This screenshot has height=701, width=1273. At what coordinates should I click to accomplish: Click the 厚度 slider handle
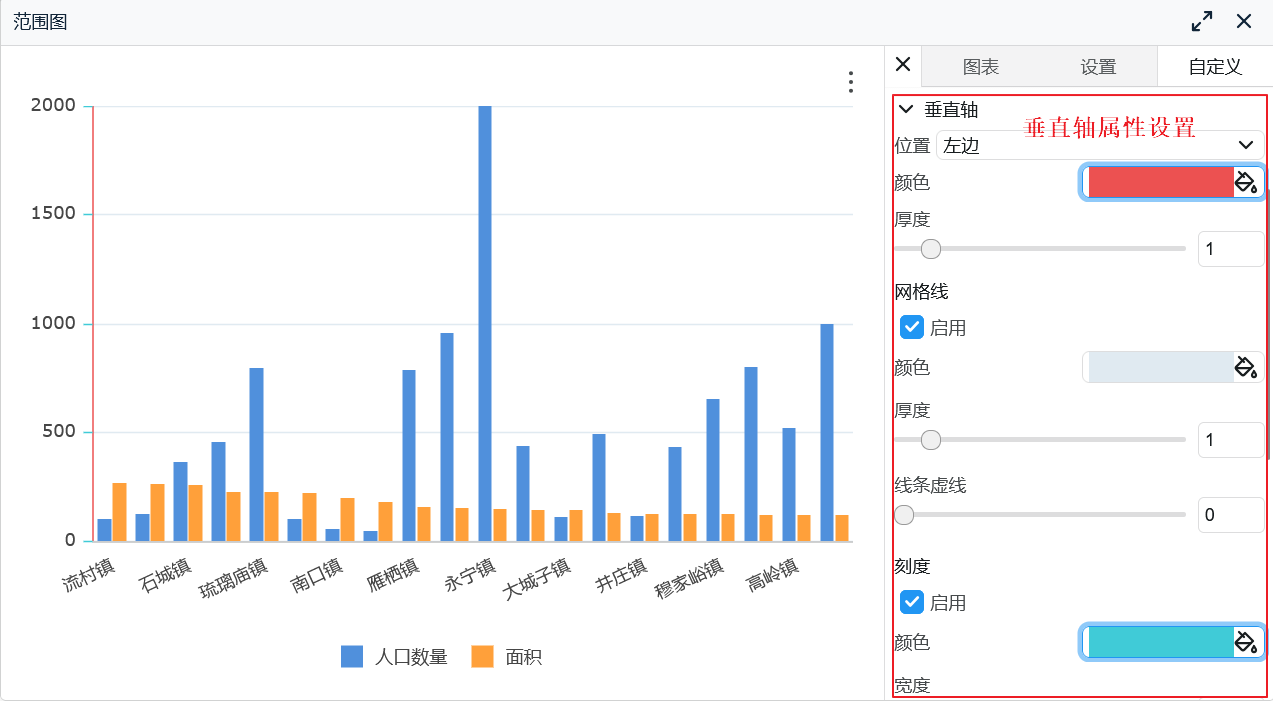pyautogui.click(x=930, y=248)
